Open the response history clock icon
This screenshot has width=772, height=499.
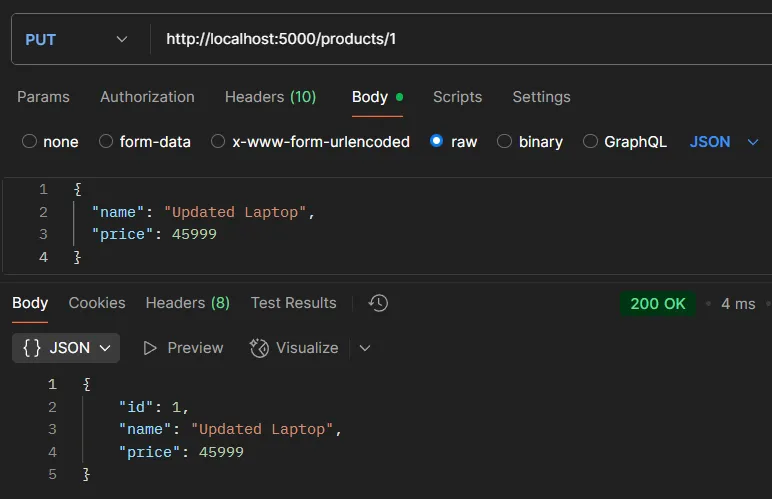point(378,303)
